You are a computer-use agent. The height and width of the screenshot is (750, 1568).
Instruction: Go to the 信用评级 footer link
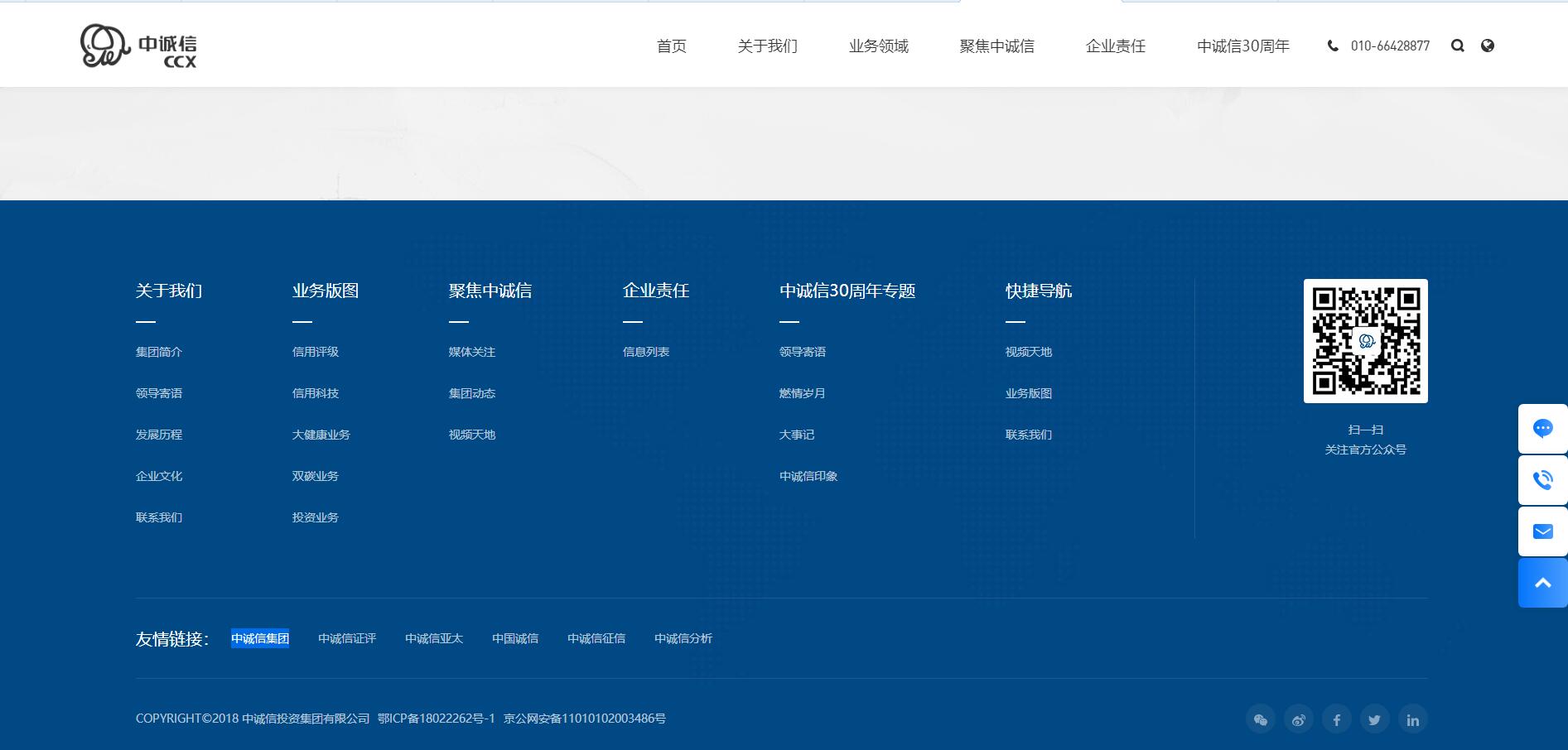(x=316, y=352)
